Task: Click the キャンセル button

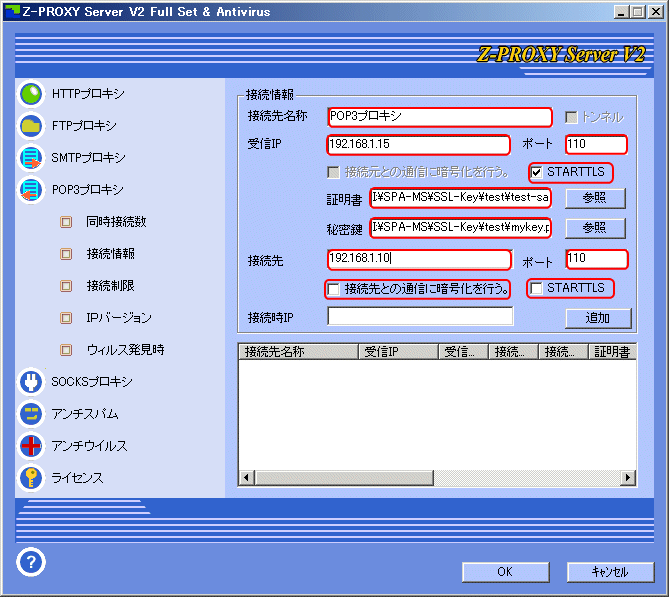Action: 610,572
